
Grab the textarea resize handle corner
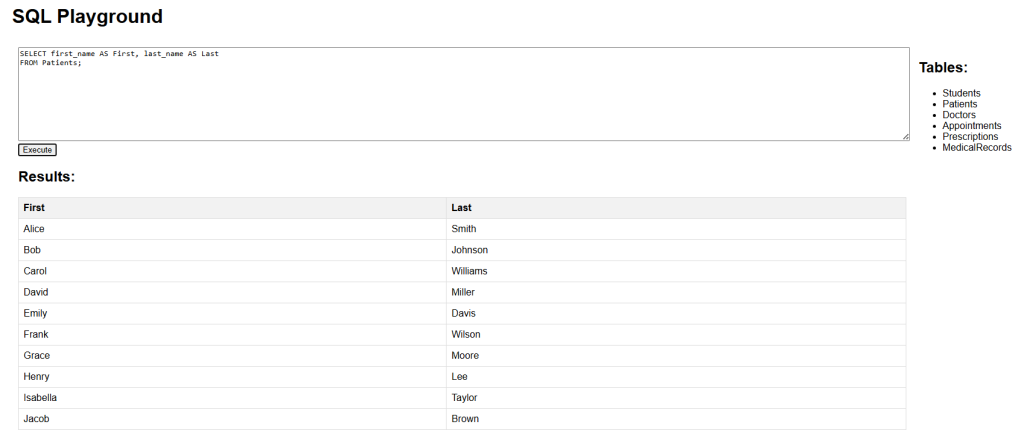click(905, 136)
